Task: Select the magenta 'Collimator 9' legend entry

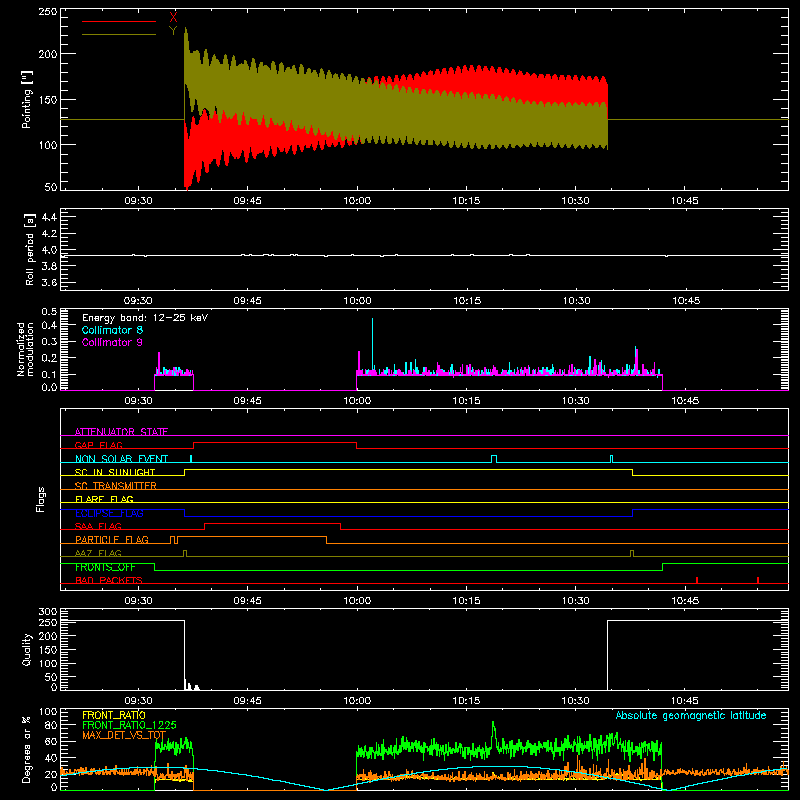Action: [112, 342]
